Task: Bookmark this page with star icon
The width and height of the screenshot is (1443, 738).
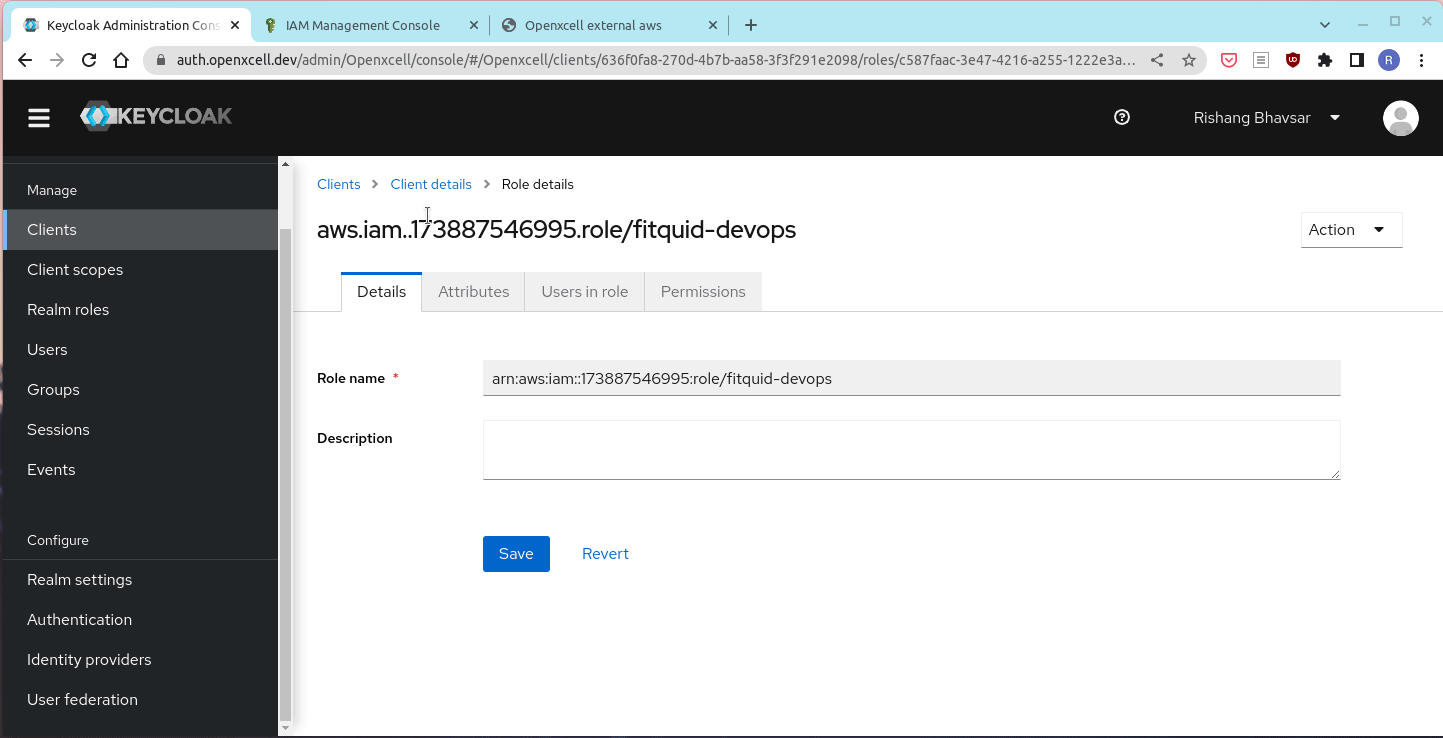Action: [x=1189, y=60]
